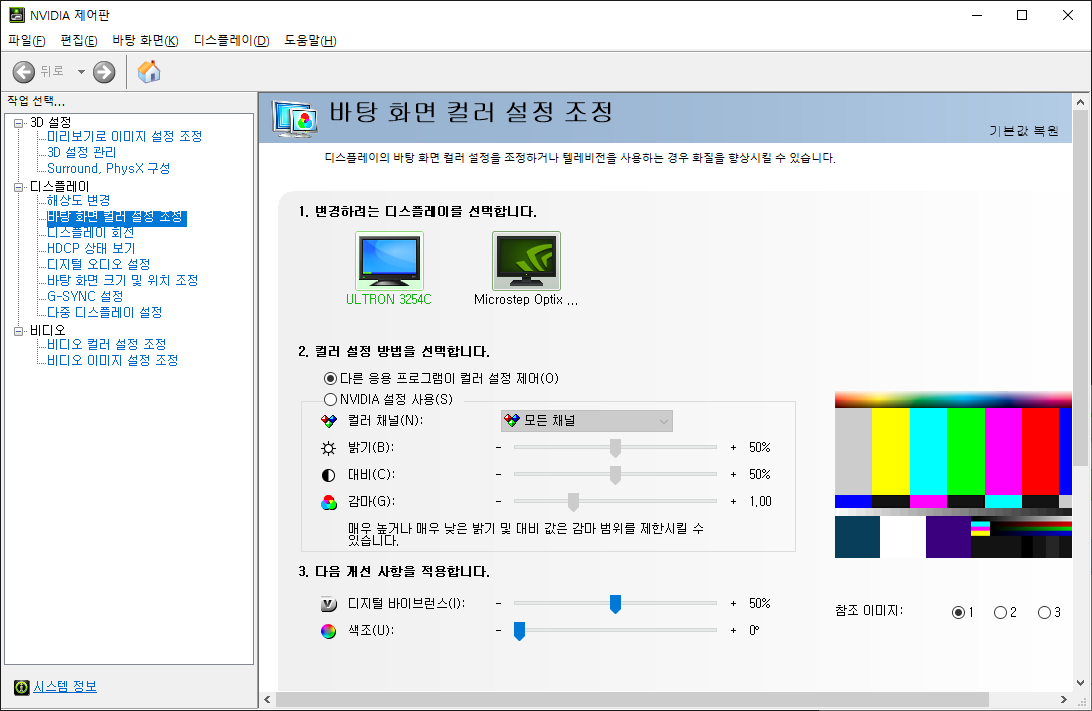The image size is (1092, 711).
Task: Open 비디오 이미지 설정 조정 page
Action: (x=113, y=361)
